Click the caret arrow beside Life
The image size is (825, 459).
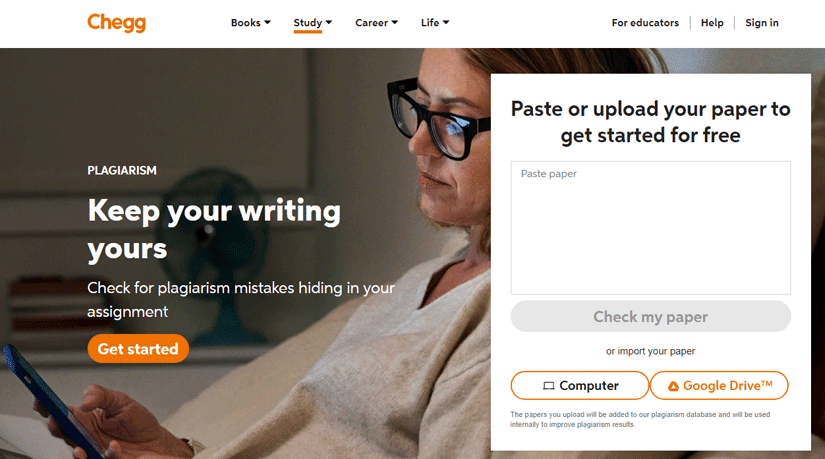[x=446, y=23]
